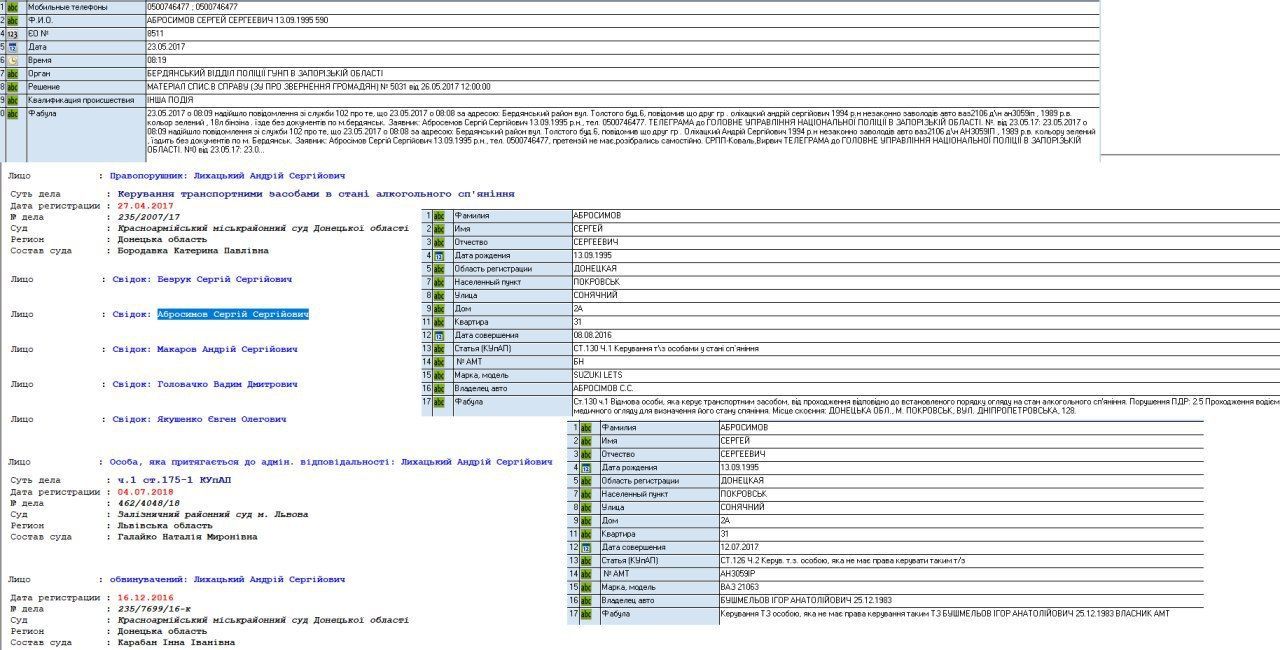Click case number 462/4048/18
1280x650 pixels.
148,504
